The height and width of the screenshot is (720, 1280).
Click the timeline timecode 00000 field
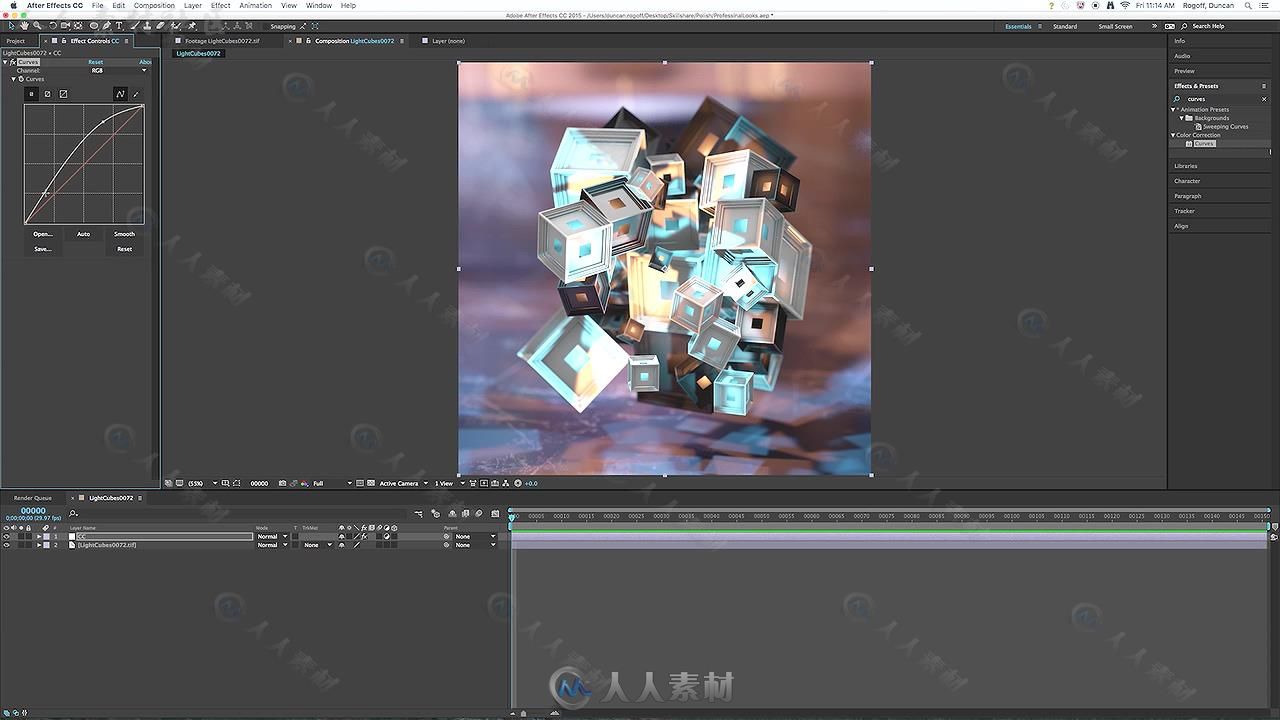[x=33, y=511]
